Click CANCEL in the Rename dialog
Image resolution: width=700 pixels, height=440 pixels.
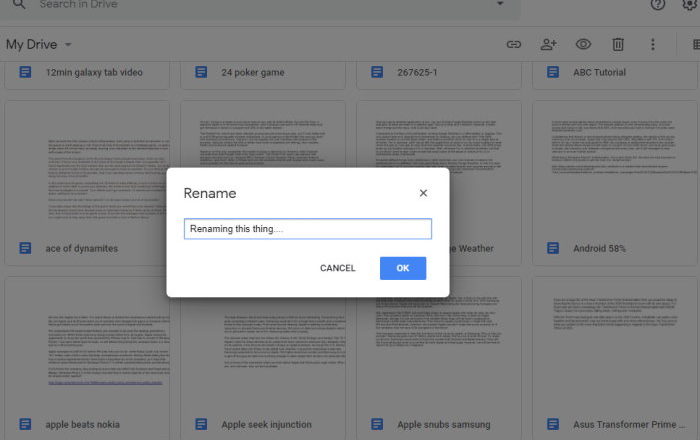pos(338,268)
